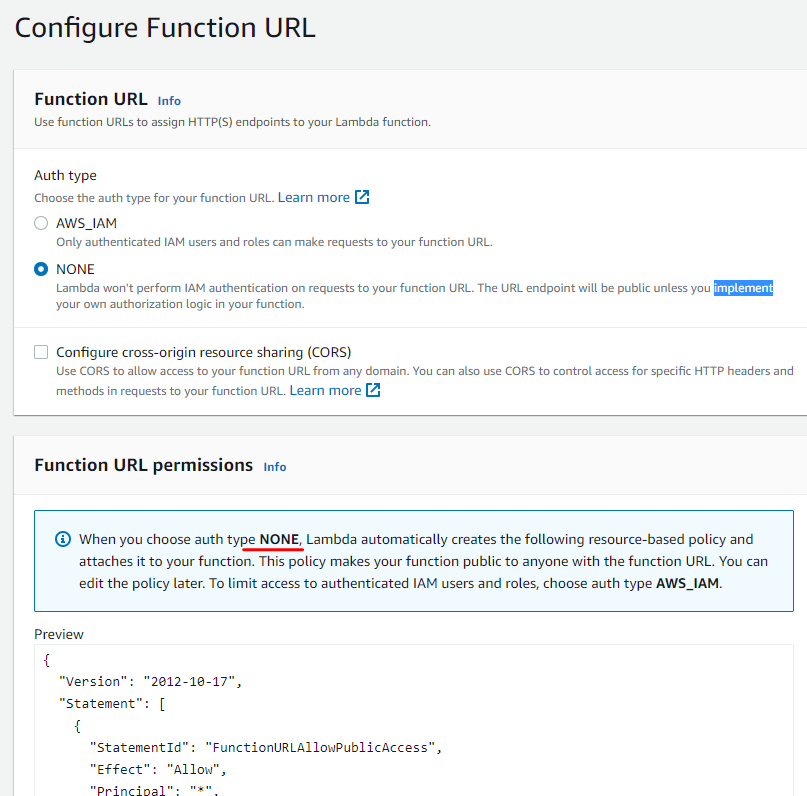The width and height of the screenshot is (807, 796).
Task: Follow the Learn more link in CORS description
Action: click(325, 390)
